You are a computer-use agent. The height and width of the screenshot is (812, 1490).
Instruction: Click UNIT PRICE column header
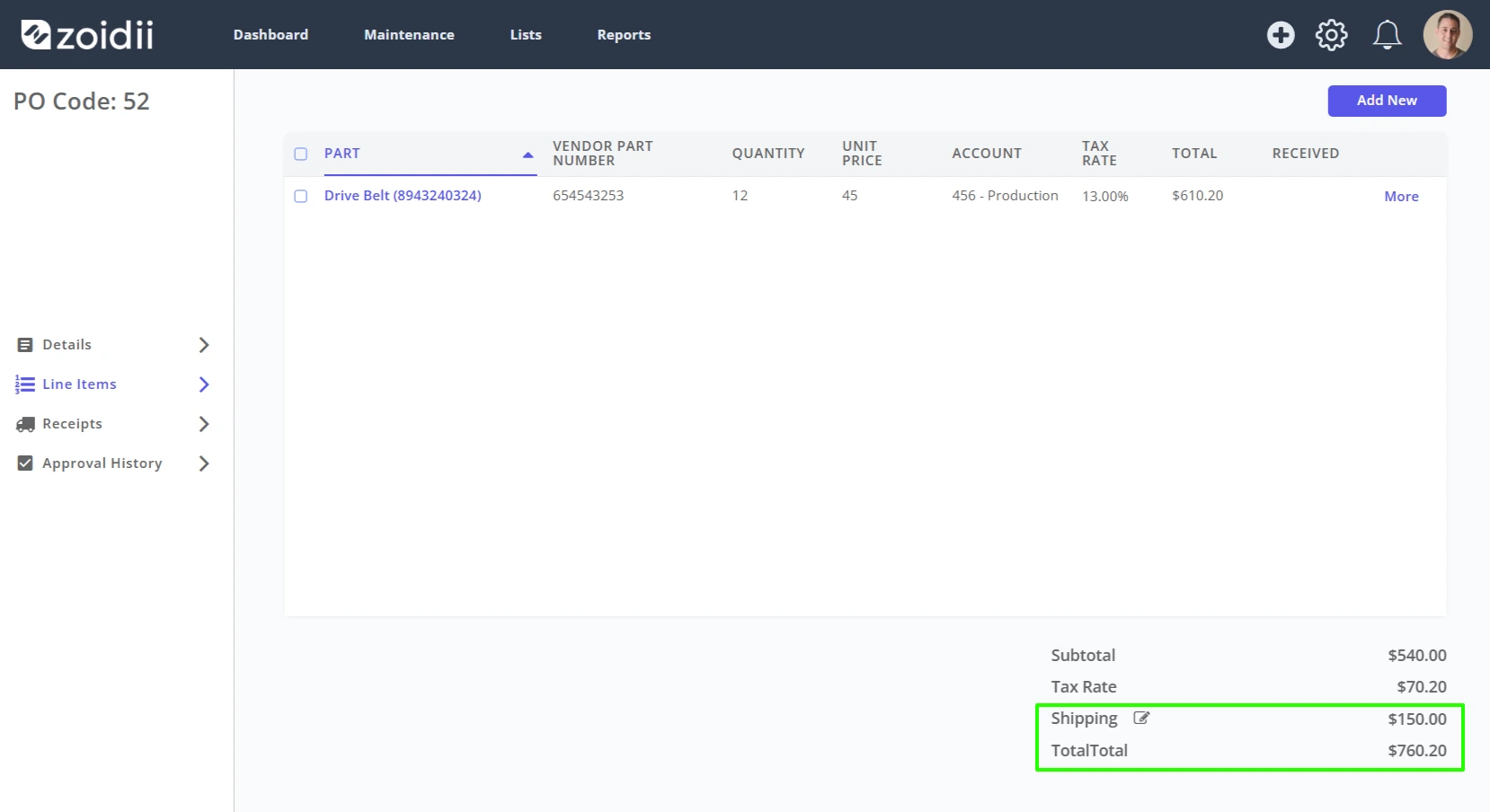click(x=862, y=154)
